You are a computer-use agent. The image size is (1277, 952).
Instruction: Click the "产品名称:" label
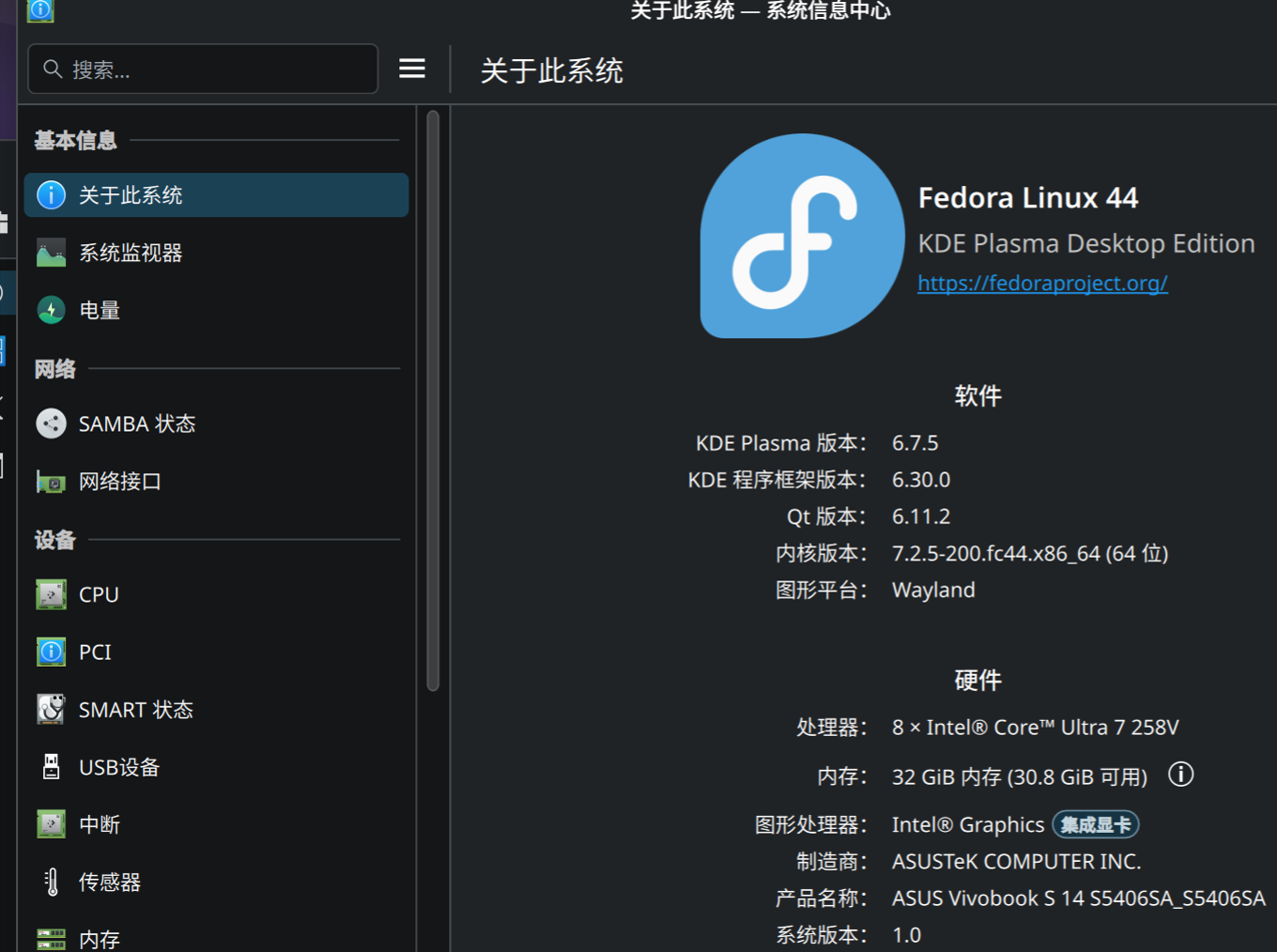click(822, 898)
